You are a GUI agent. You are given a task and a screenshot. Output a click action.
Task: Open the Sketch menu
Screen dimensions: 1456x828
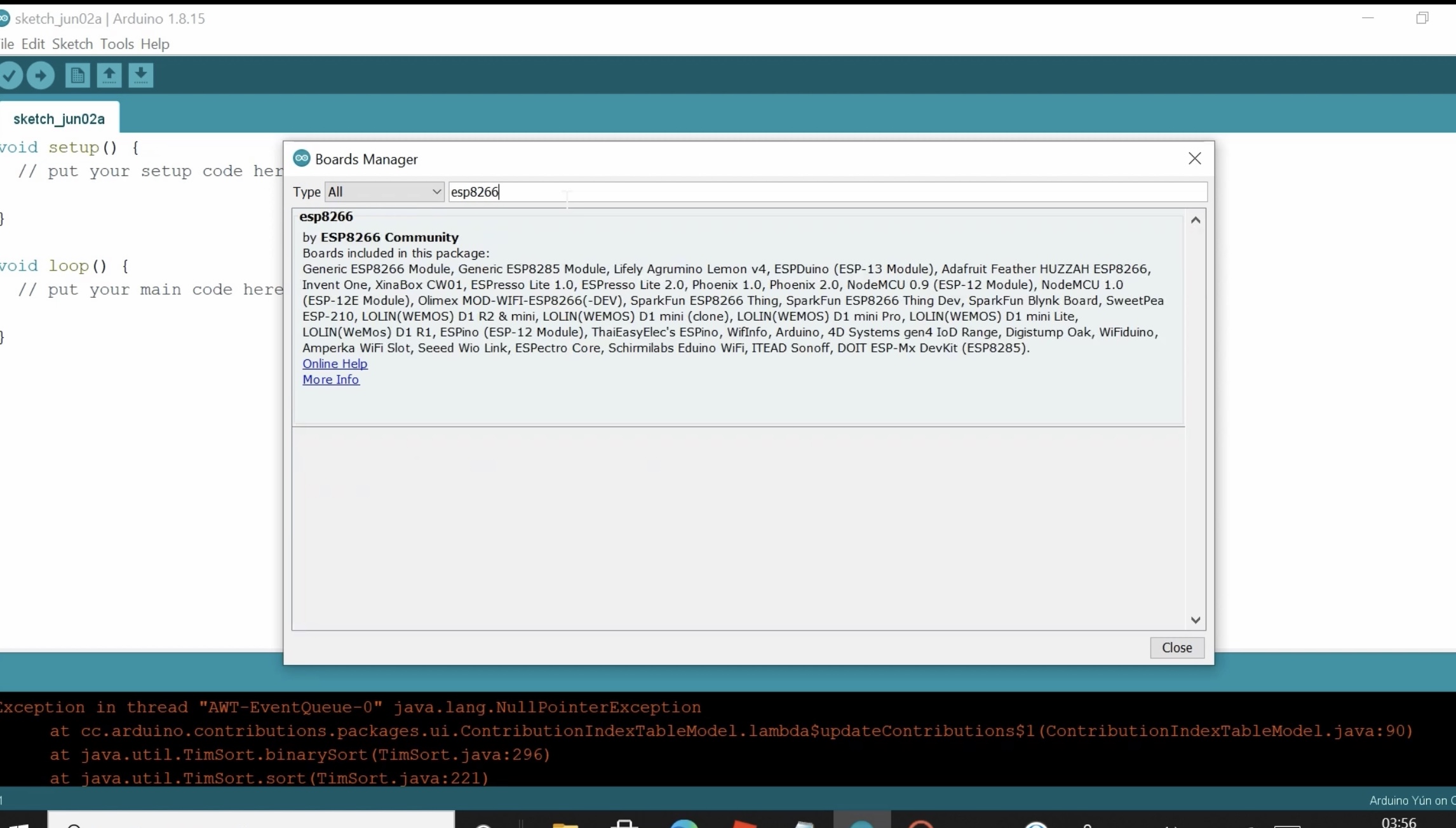click(x=72, y=44)
